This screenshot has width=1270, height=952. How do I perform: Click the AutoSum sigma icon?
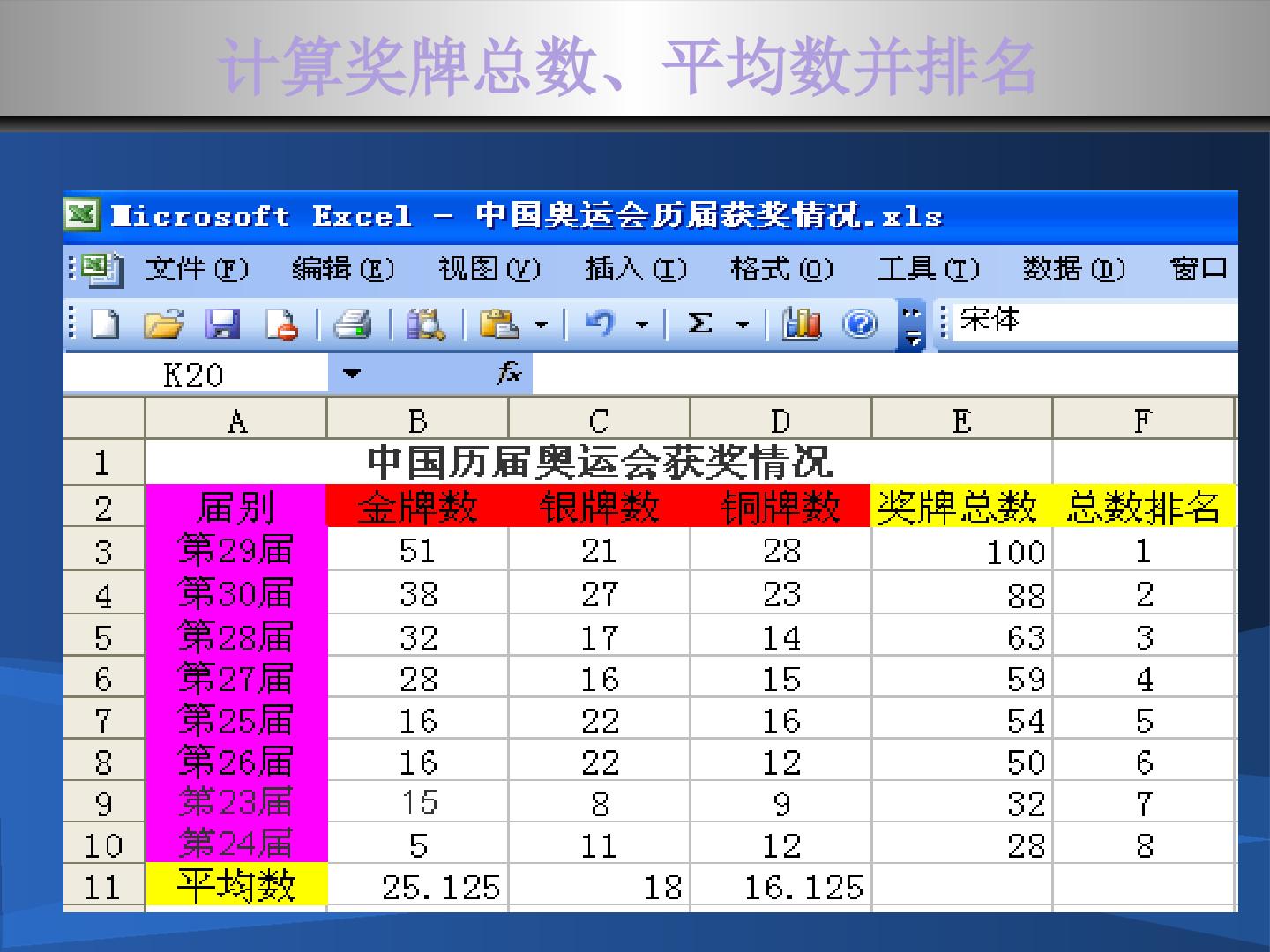tap(699, 324)
